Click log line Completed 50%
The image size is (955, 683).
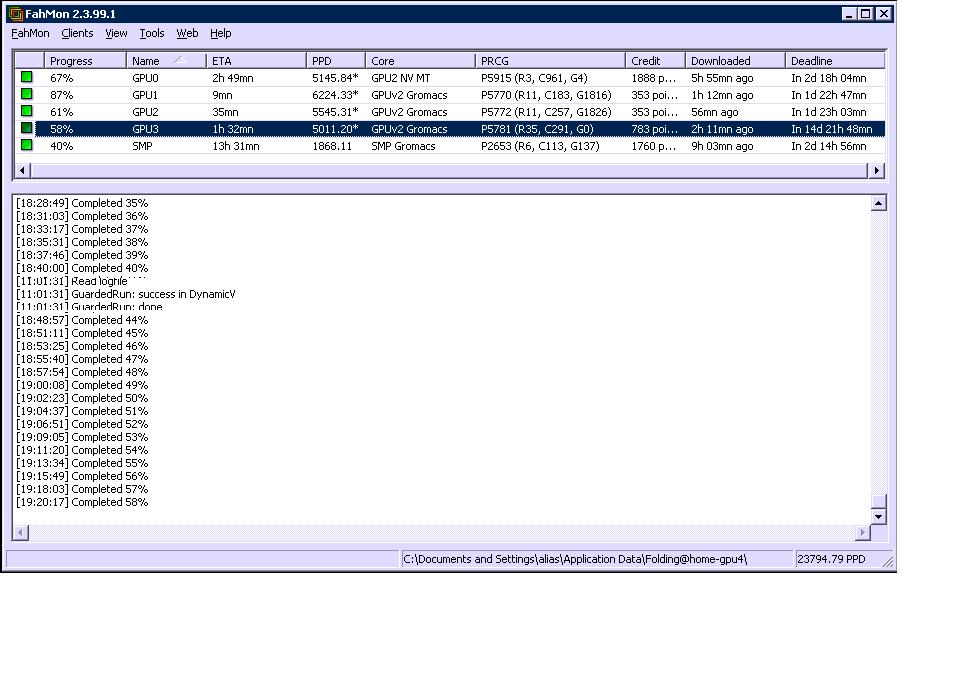tap(82, 398)
